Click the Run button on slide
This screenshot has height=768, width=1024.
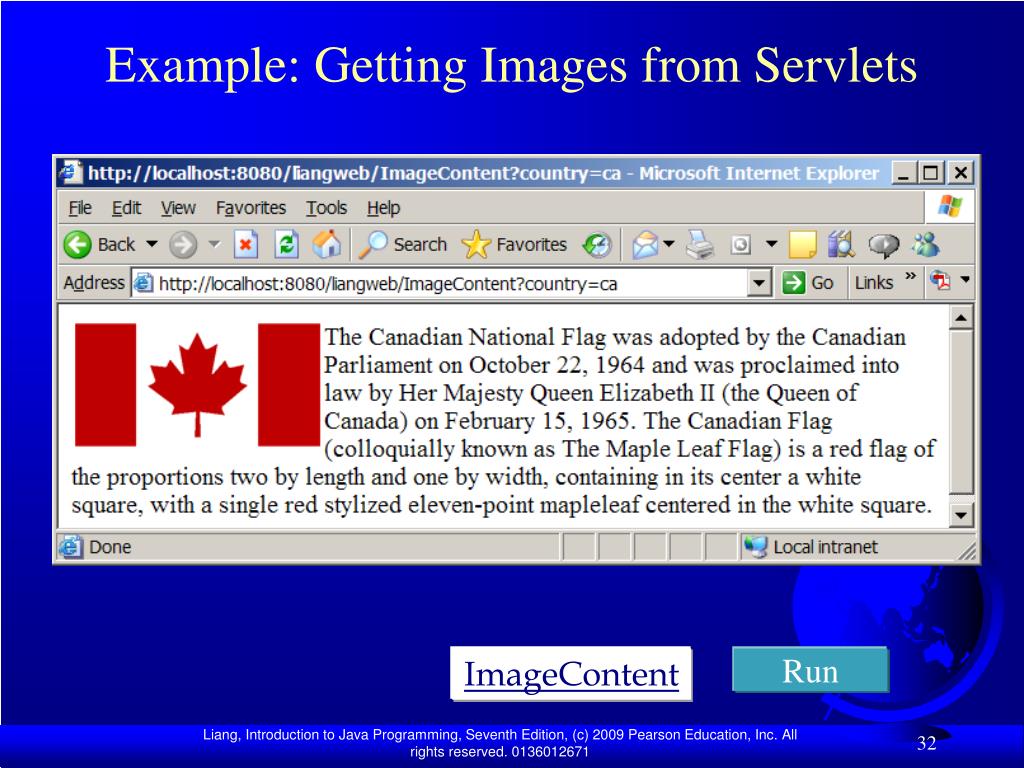pos(810,669)
